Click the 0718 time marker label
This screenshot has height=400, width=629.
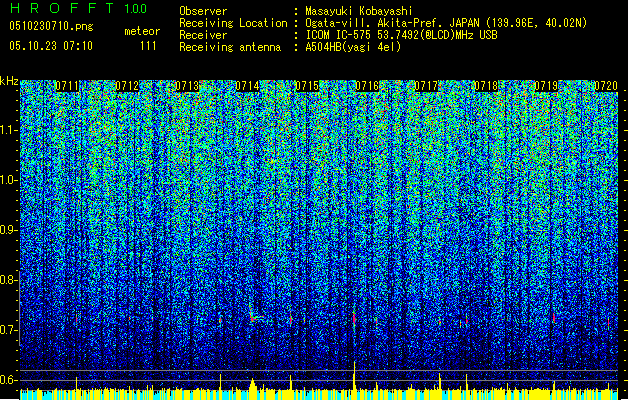(x=486, y=86)
